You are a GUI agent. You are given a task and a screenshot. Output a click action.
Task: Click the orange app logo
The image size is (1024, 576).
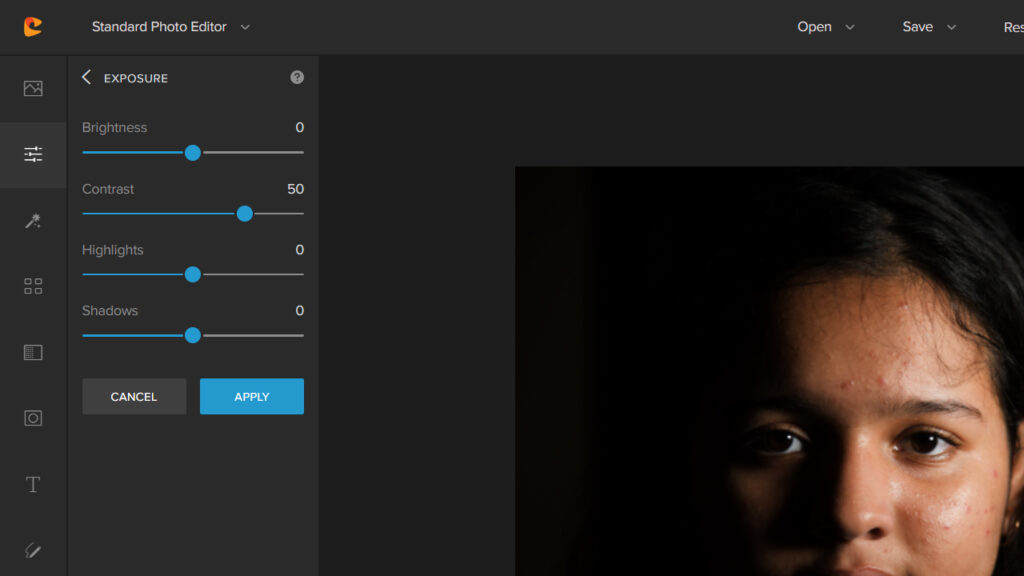[33, 27]
